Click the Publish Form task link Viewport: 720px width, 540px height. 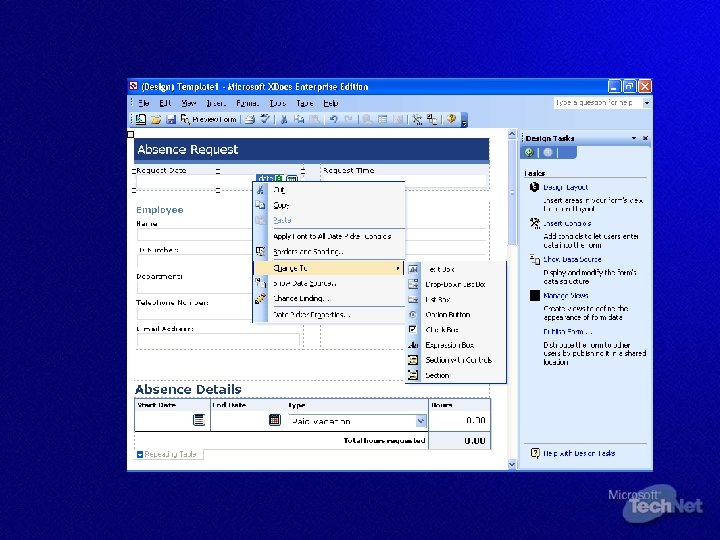[568, 332]
